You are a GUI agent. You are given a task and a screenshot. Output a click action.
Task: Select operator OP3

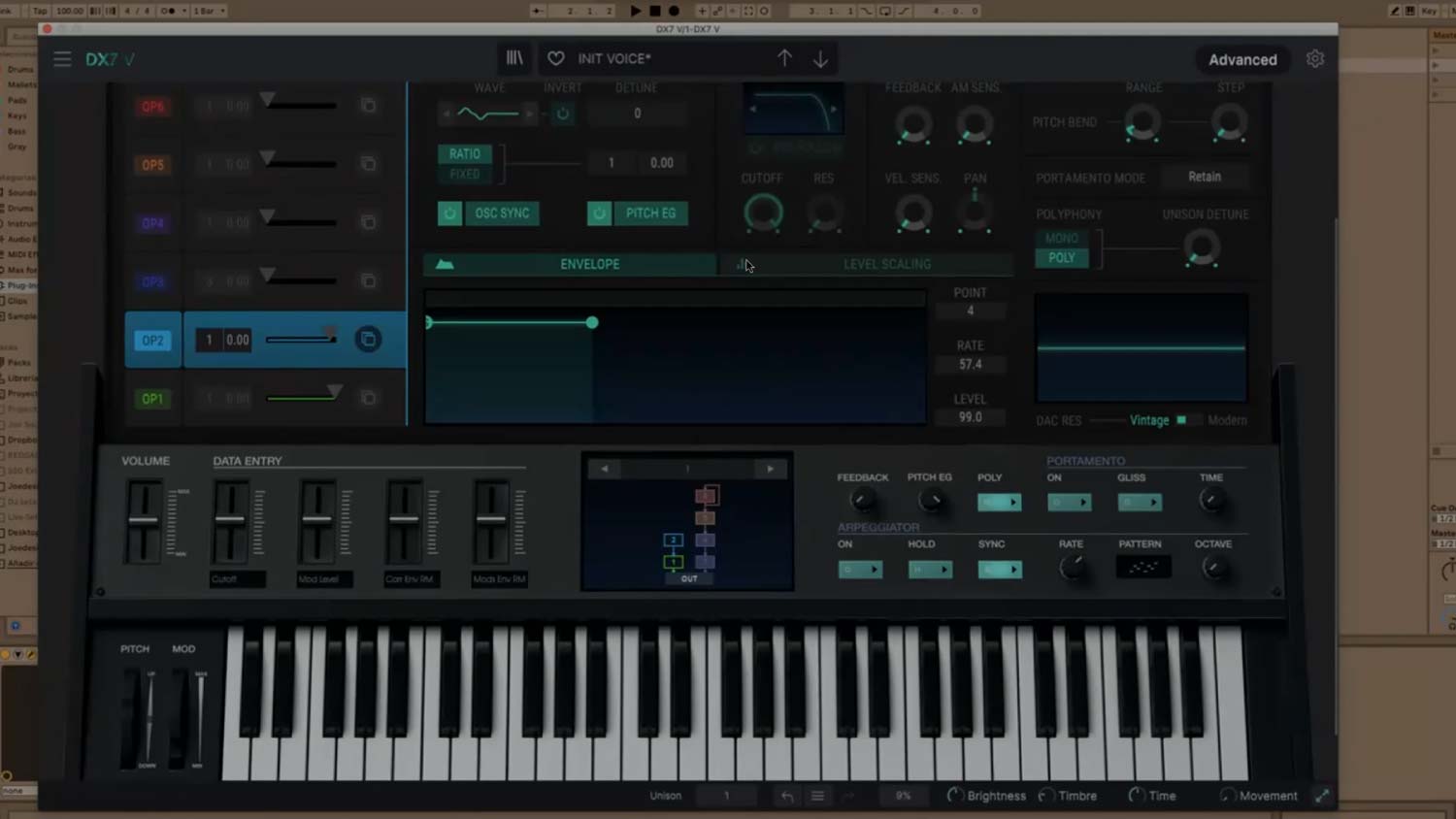(x=152, y=281)
